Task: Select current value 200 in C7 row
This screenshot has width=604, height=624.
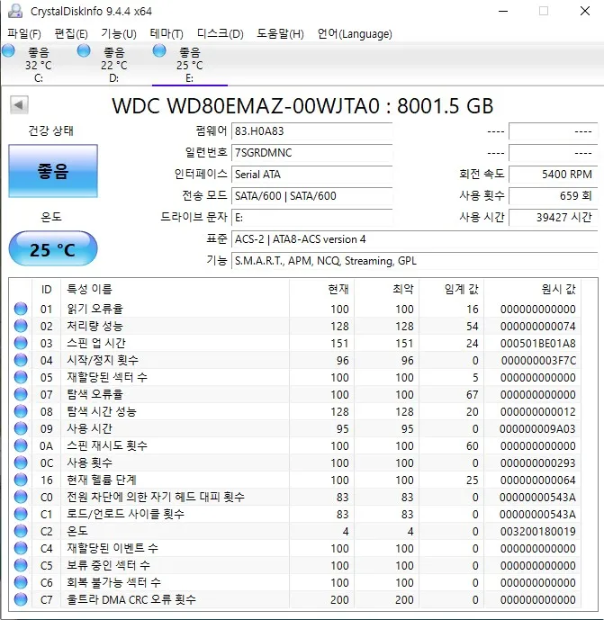Action: coord(339,600)
